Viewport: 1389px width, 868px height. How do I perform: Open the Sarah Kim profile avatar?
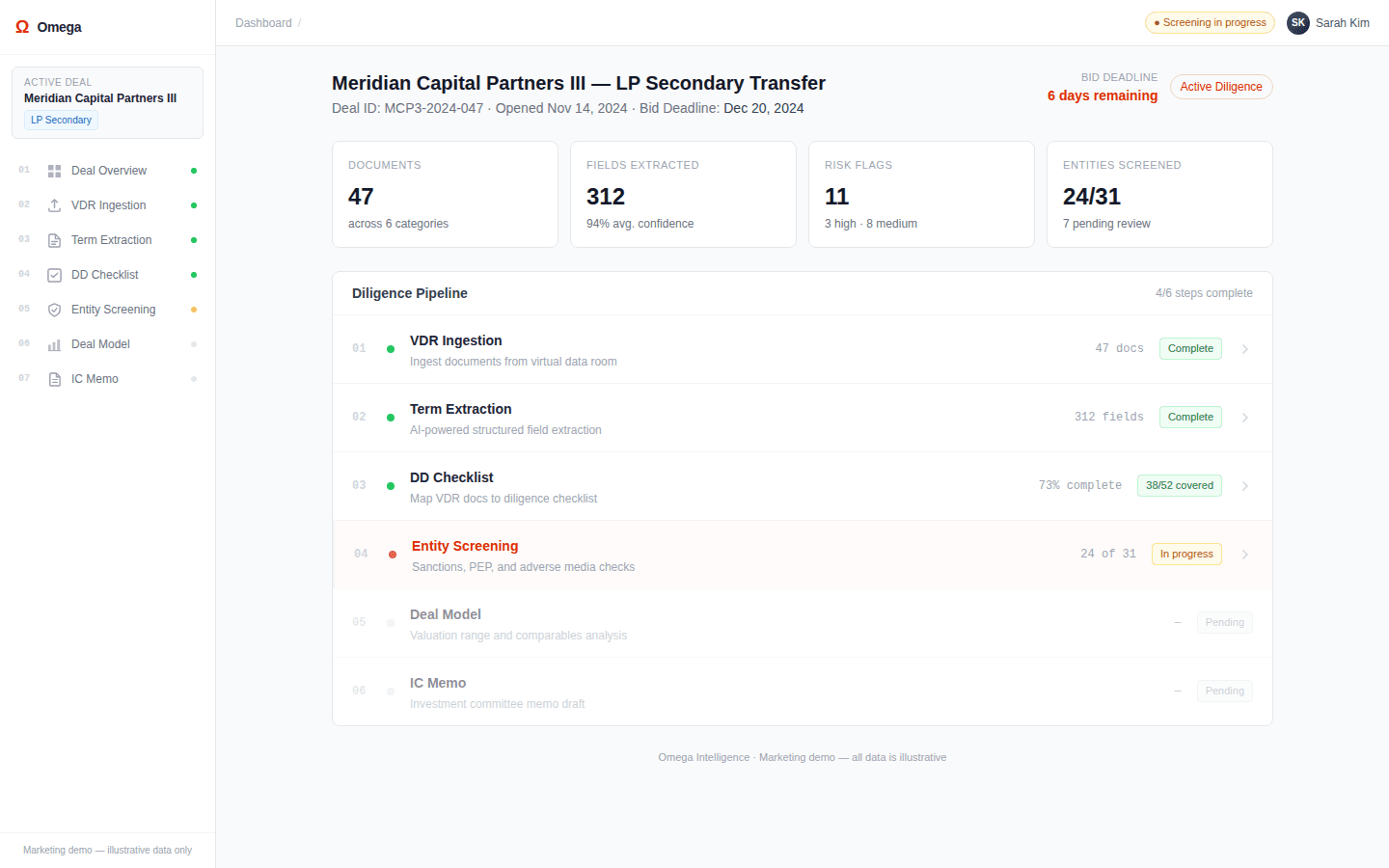tap(1298, 22)
